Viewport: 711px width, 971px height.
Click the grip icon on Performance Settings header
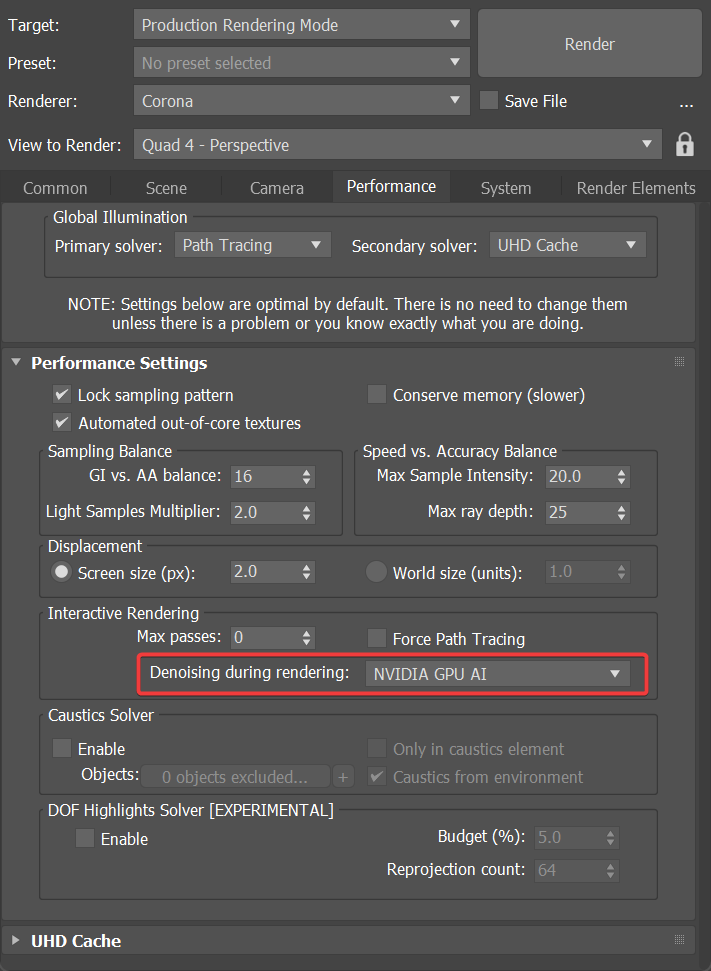click(x=680, y=362)
